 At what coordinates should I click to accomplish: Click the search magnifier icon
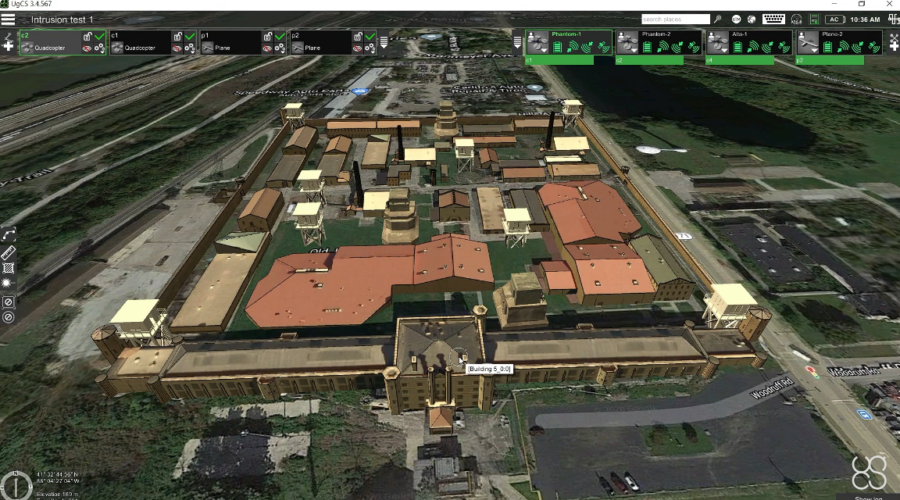click(718, 19)
